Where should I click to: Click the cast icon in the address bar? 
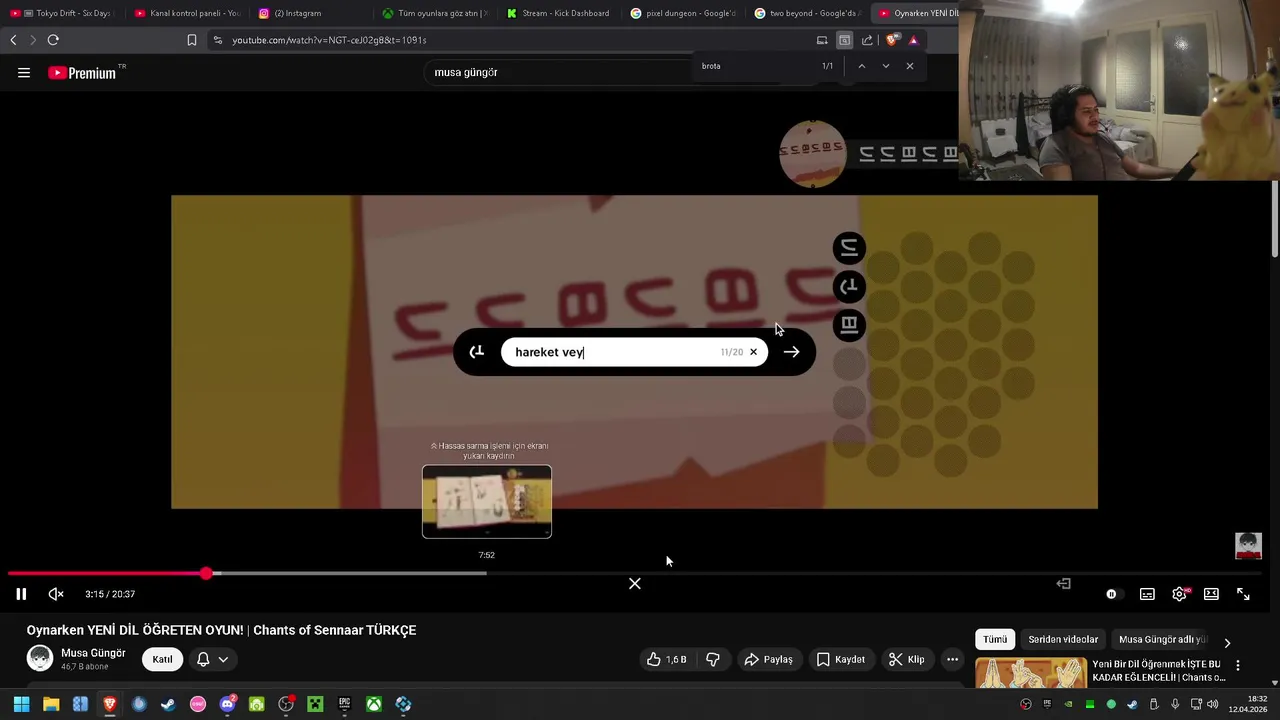822,40
